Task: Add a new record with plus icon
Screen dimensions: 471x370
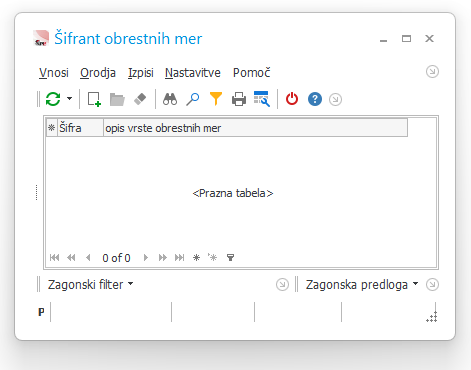Action: [x=94, y=99]
